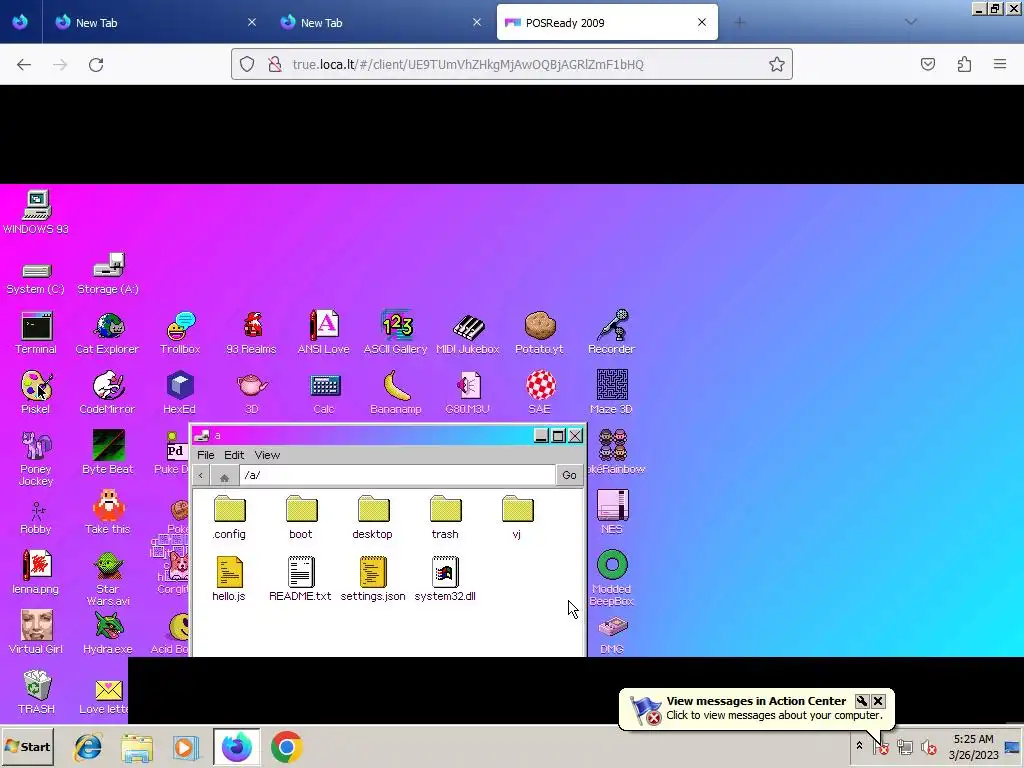Select the desktop folder
The width and height of the screenshot is (1024, 768).
coord(373,517)
